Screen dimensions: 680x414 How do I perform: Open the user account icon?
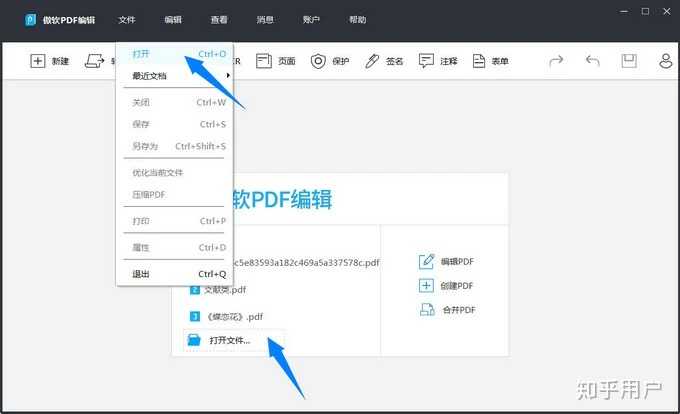pyautogui.click(x=666, y=61)
